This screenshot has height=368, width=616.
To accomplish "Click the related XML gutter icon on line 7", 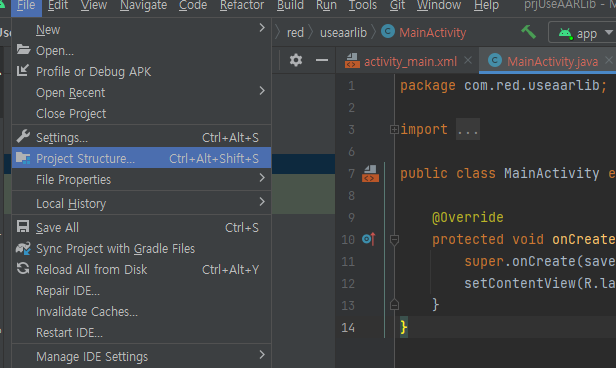I will click(370, 174).
